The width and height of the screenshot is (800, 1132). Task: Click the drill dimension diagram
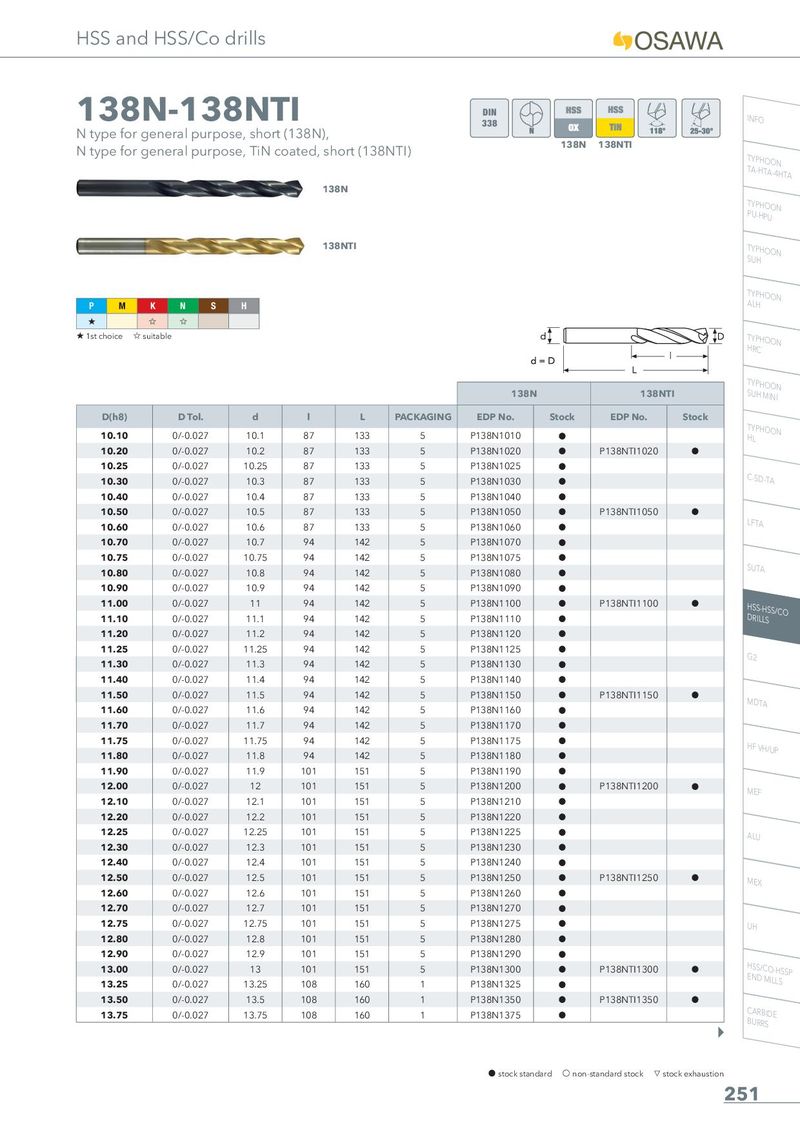[x=627, y=350]
